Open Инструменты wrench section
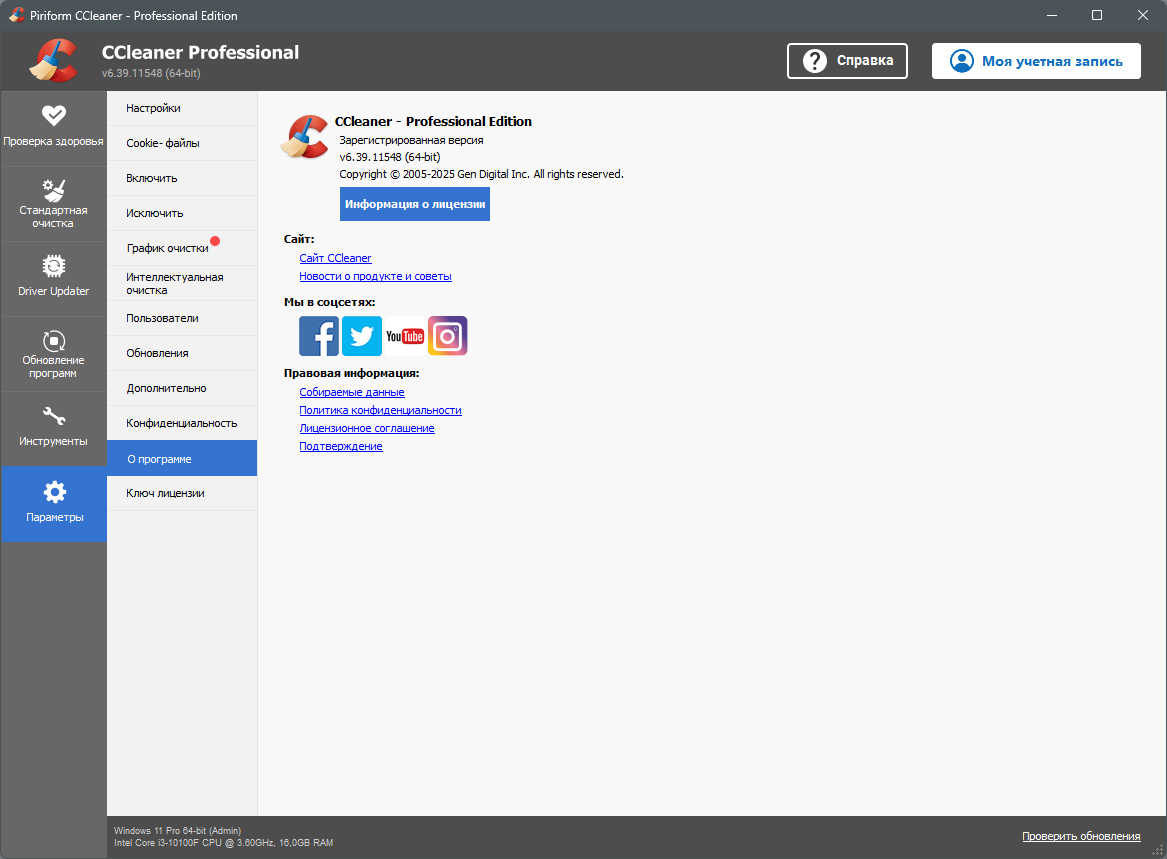The image size is (1167, 859). [x=54, y=429]
